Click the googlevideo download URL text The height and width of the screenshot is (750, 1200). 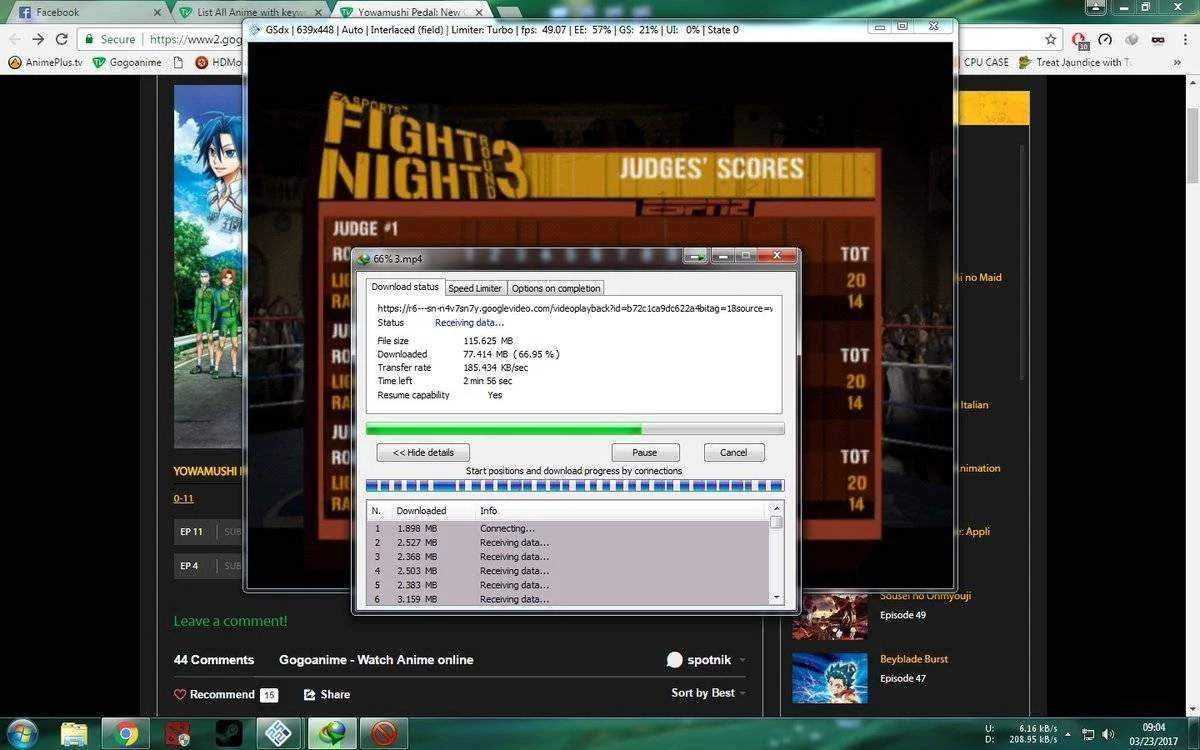tap(574, 308)
